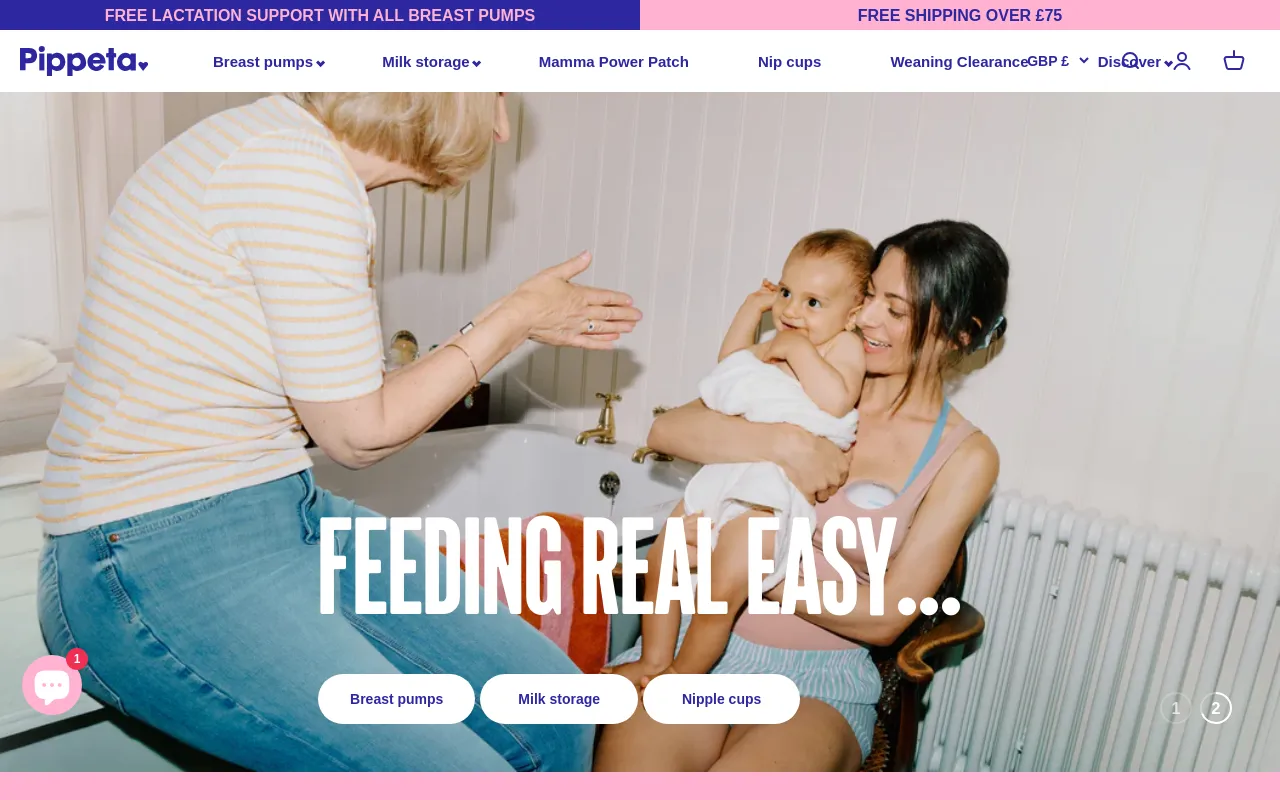This screenshot has height=800, width=1280.
Task: Click the Nipple cups hero button
Action: 721,699
